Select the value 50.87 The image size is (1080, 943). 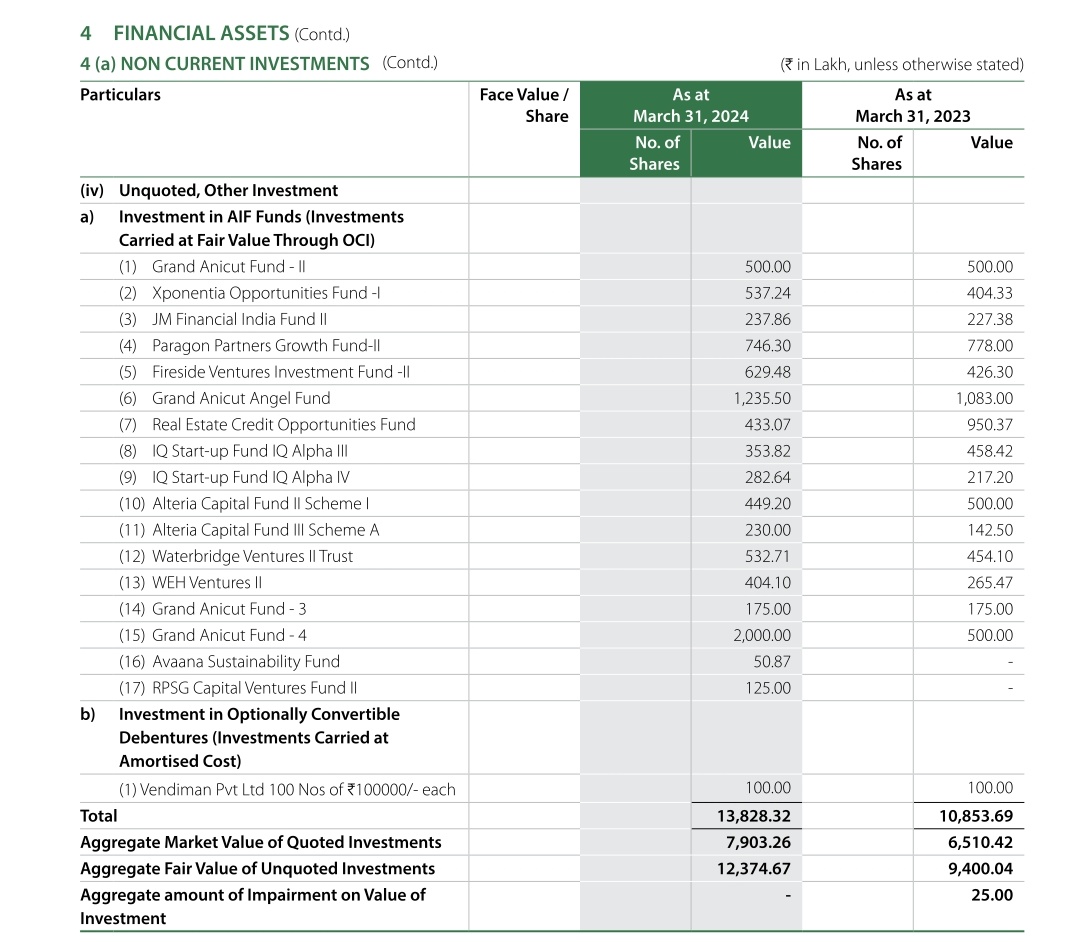(771, 661)
